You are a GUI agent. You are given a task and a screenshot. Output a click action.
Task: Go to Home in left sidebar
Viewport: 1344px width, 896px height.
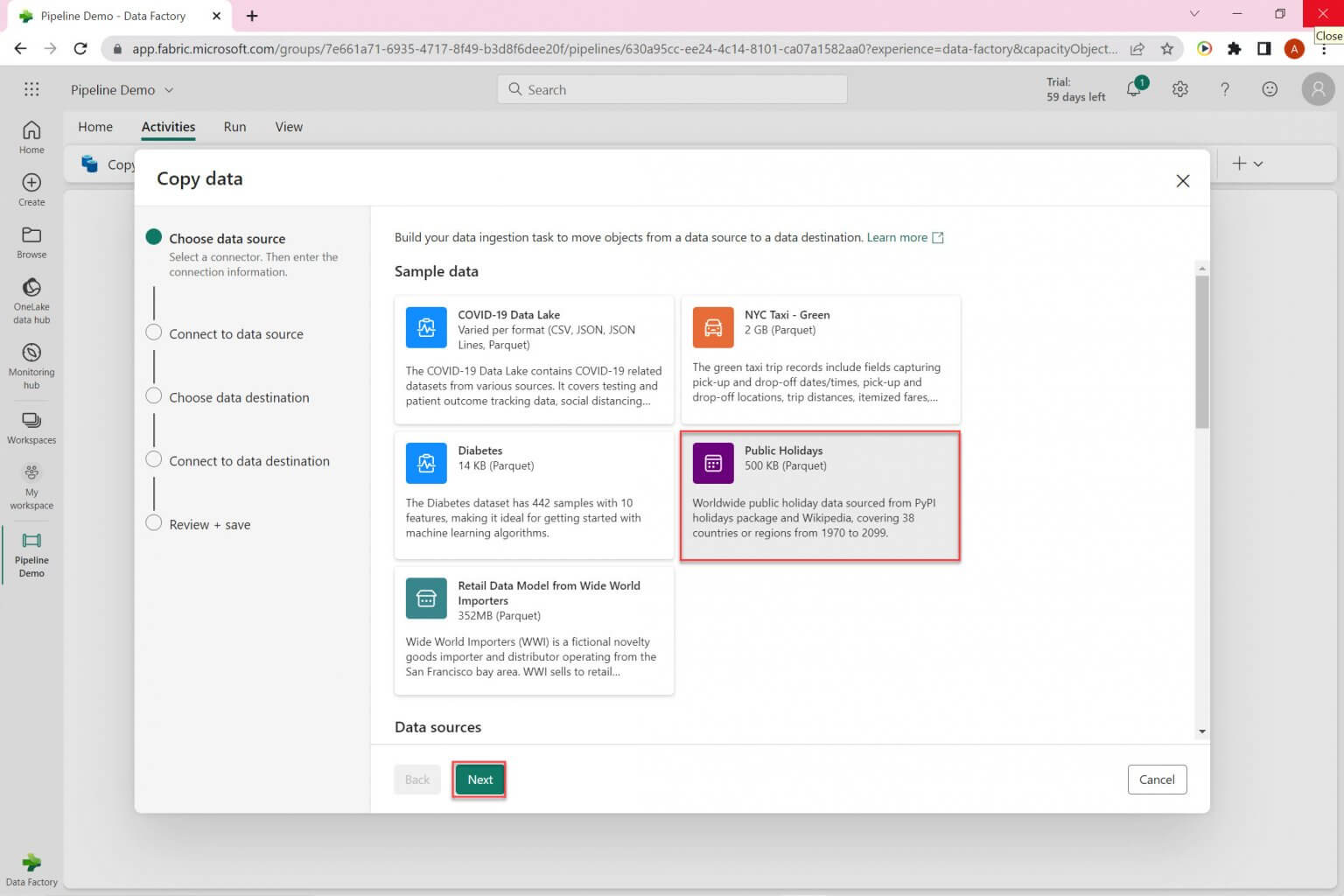[31, 137]
